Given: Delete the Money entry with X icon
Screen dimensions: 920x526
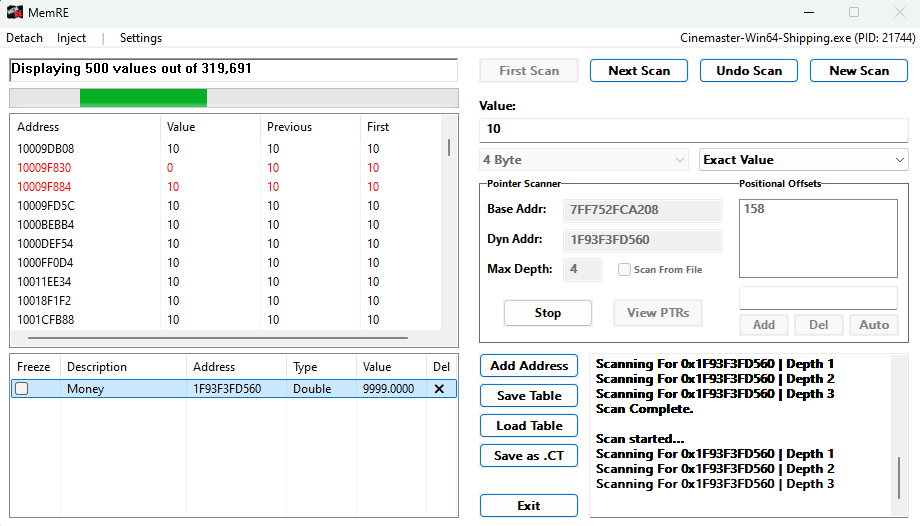Looking at the screenshot, I should (x=439, y=389).
